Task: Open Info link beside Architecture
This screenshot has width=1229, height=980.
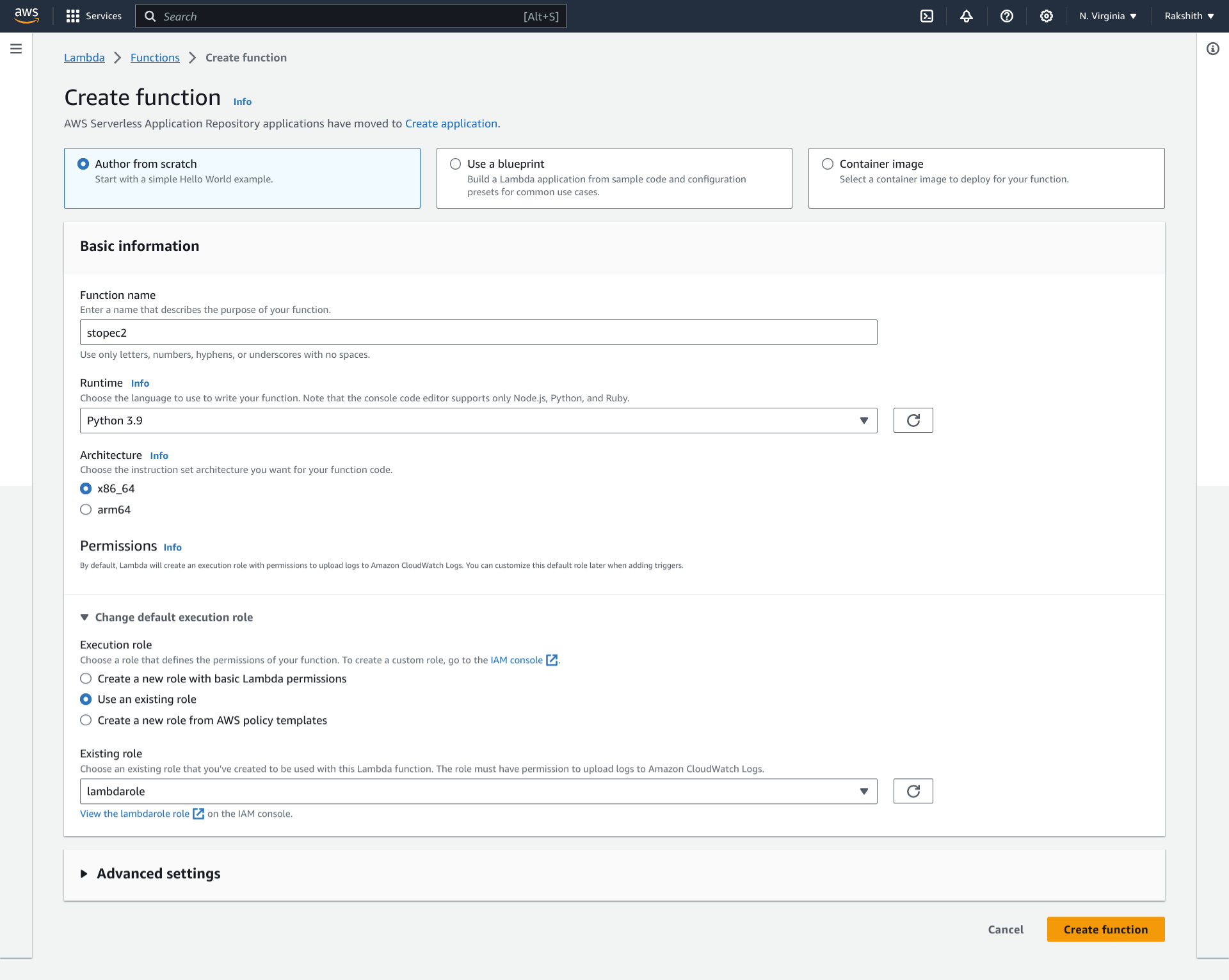Action: point(159,456)
